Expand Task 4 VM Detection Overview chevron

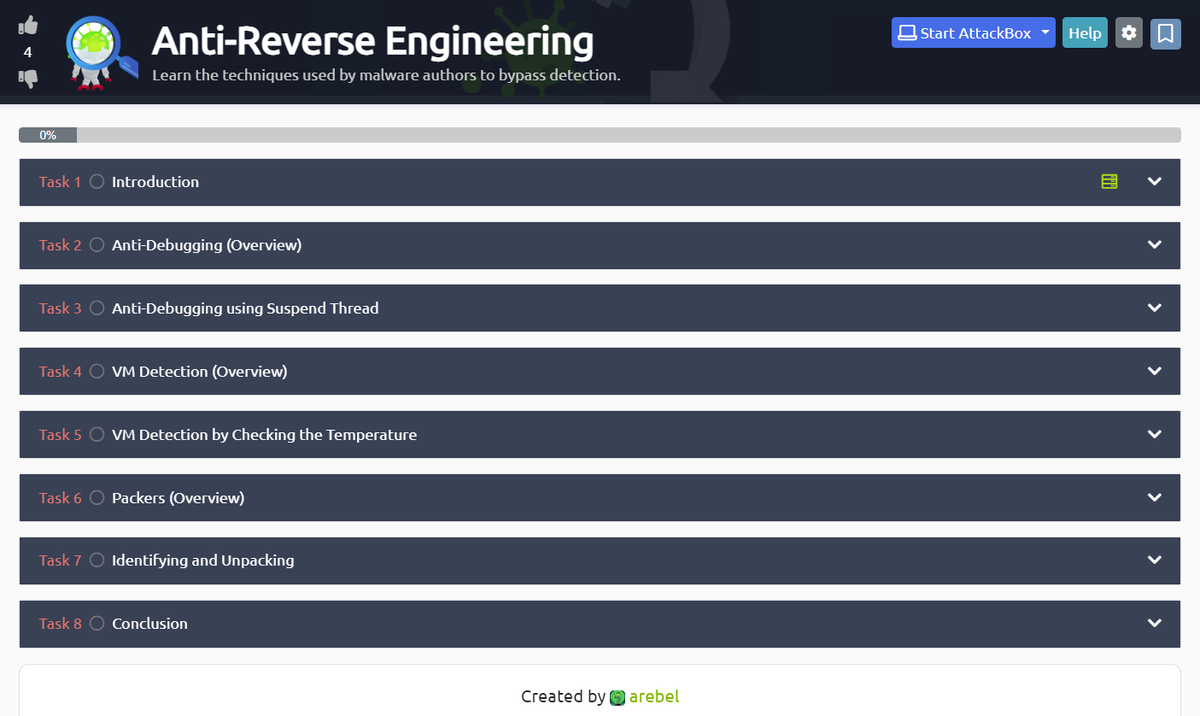pos(1155,371)
